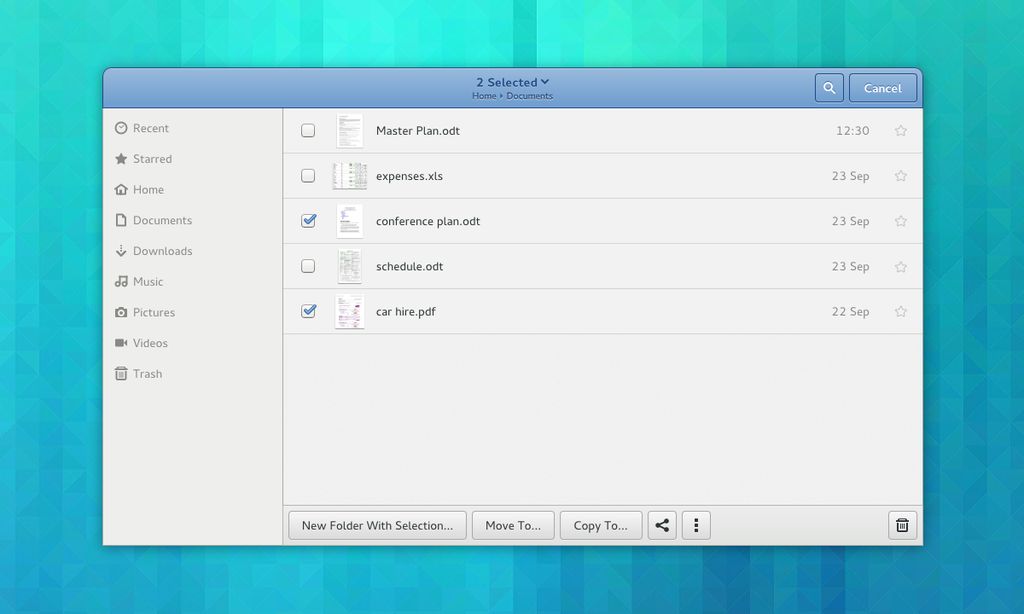Select the checkbox next to expenses.xls
This screenshot has width=1024, height=614.
pos(308,175)
